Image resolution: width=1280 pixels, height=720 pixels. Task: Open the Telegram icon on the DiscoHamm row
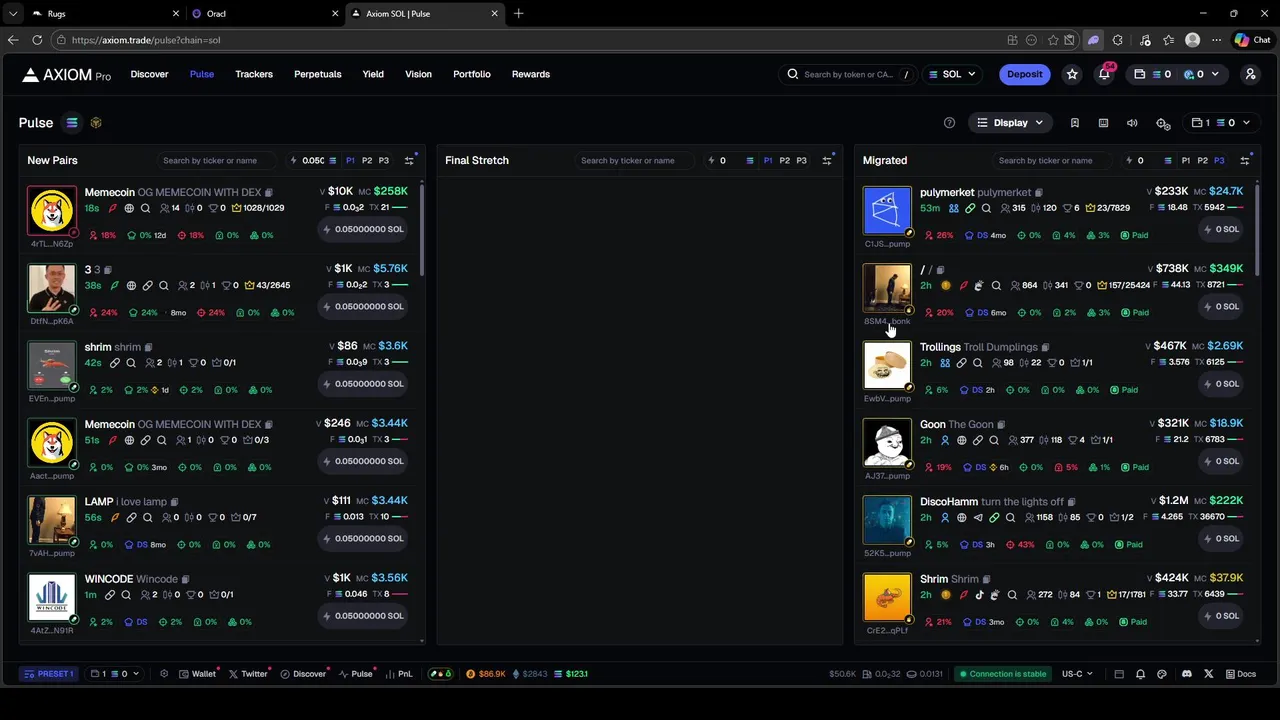point(977,518)
